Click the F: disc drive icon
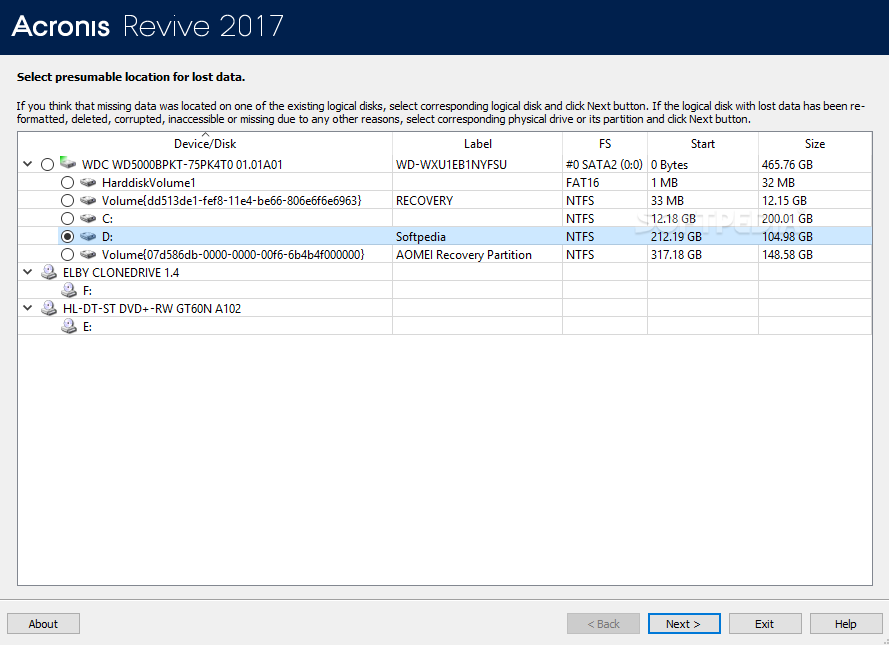Viewport: 889px width, 645px height. 68,291
